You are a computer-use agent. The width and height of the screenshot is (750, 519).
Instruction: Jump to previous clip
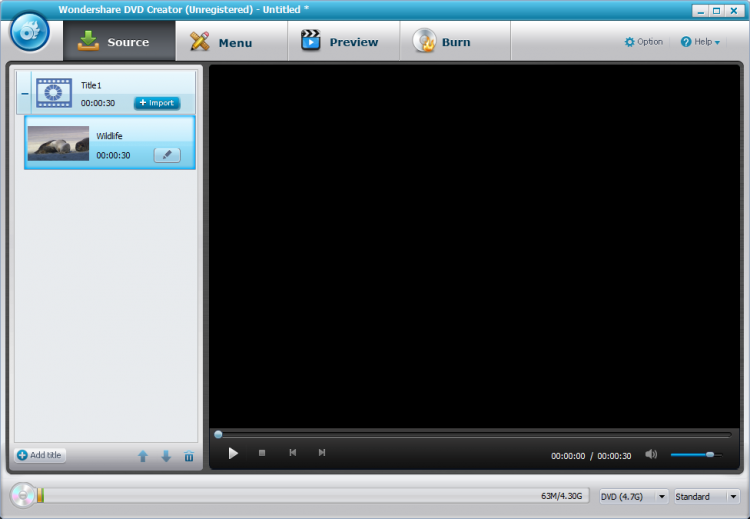tap(293, 452)
